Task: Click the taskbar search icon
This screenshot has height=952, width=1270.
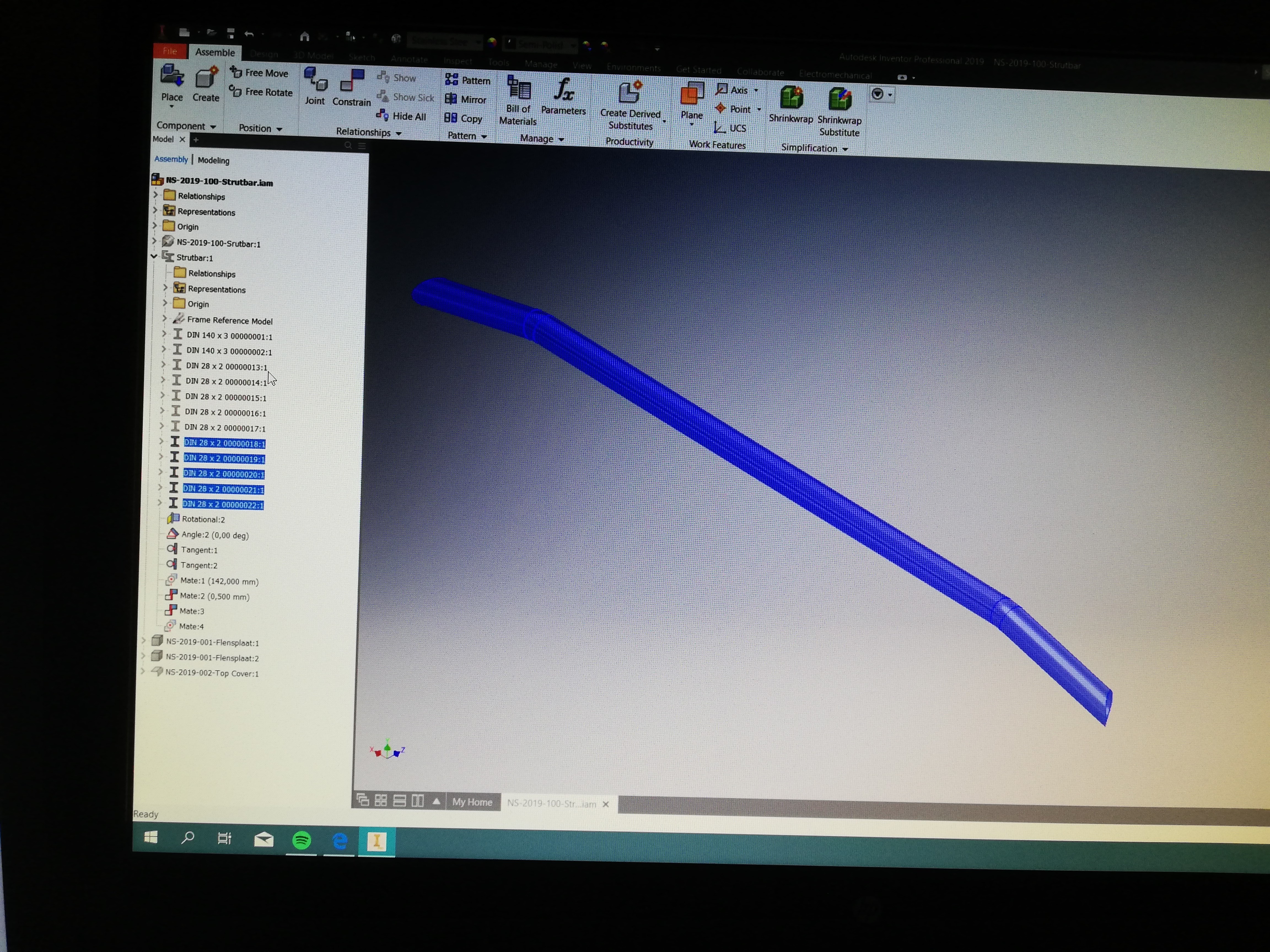Action: point(187,838)
